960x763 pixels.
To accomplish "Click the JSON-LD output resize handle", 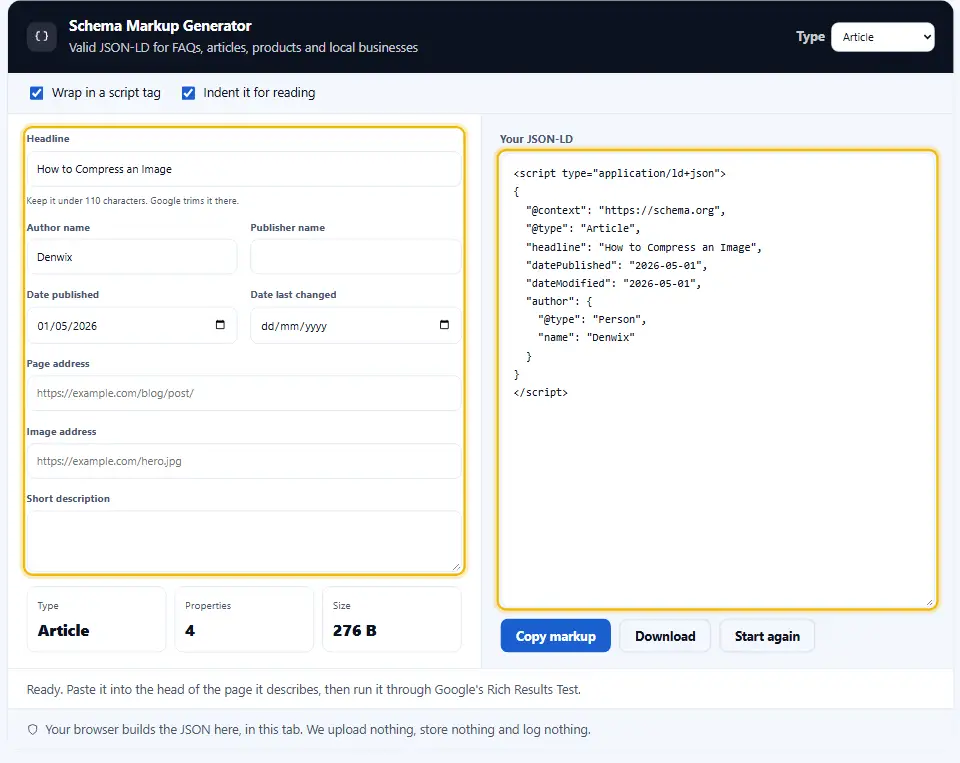I will pyautogui.click(x=929, y=603).
